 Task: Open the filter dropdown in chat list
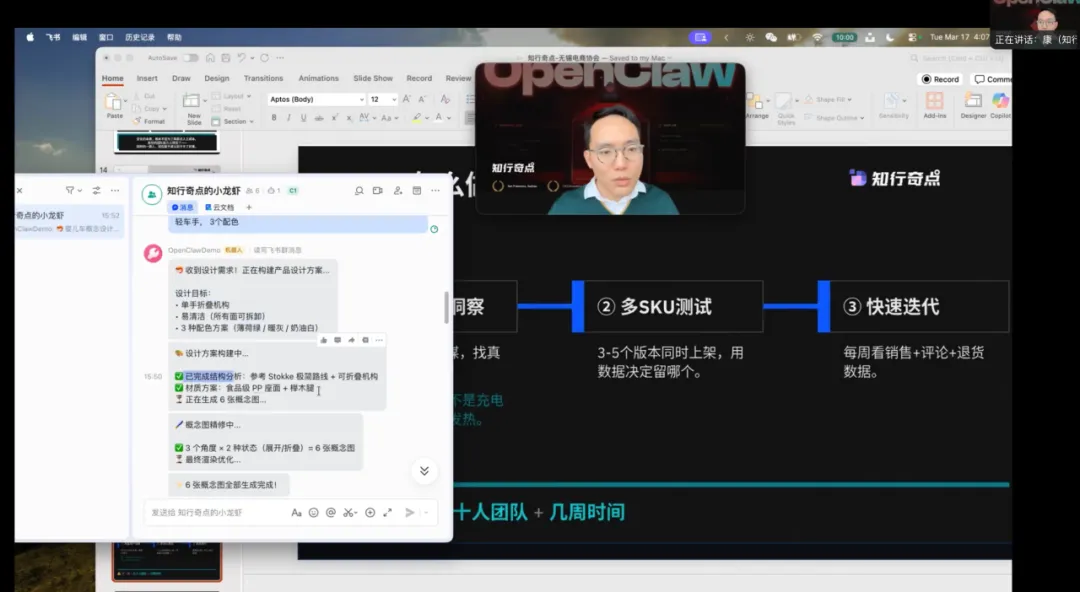tap(73, 191)
